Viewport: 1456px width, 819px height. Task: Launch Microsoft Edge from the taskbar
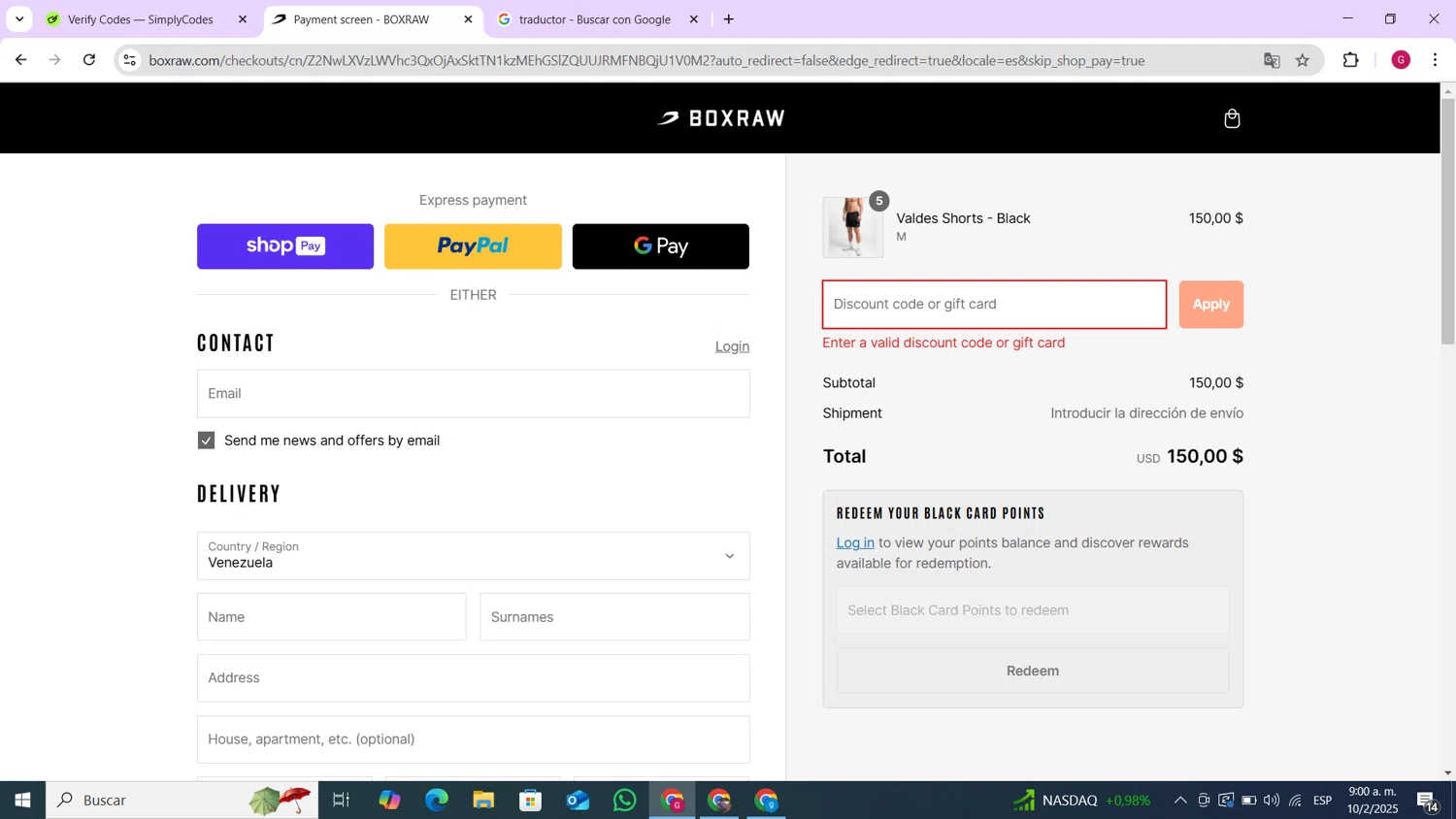(x=437, y=801)
